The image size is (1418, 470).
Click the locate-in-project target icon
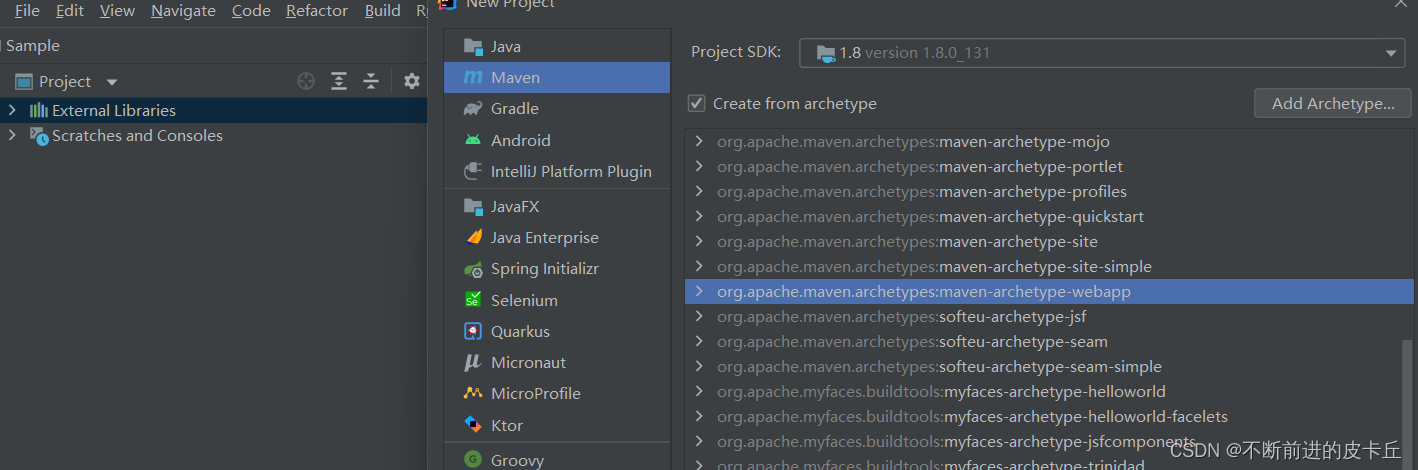(x=306, y=81)
